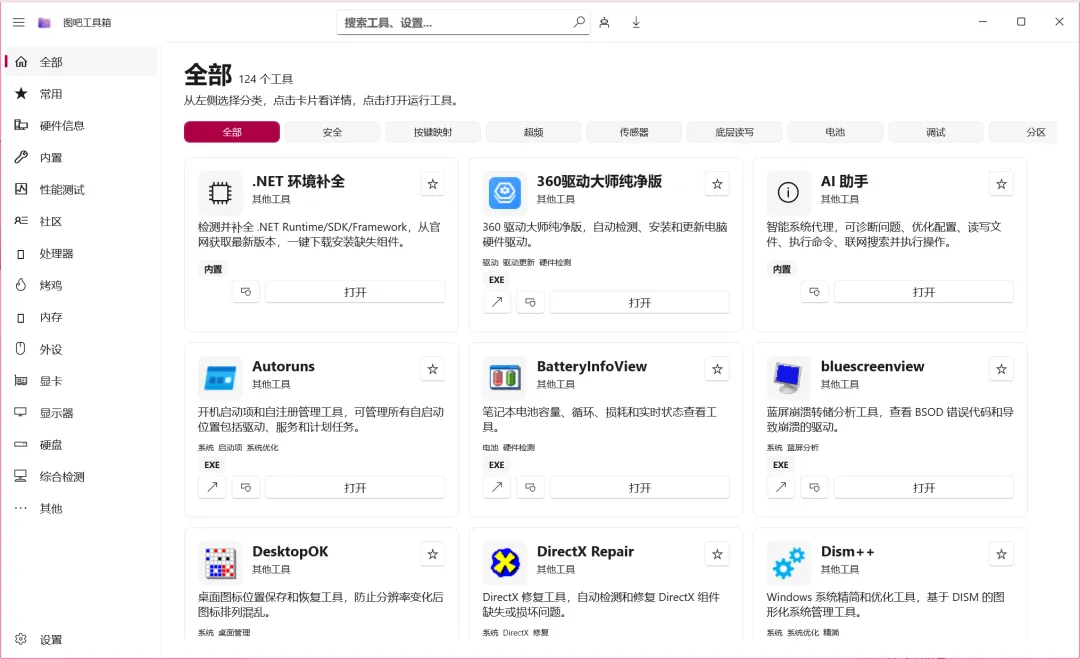Favorite the .NET 环境补全 tool with its star
Image resolution: width=1080 pixels, height=659 pixels.
pos(433,184)
